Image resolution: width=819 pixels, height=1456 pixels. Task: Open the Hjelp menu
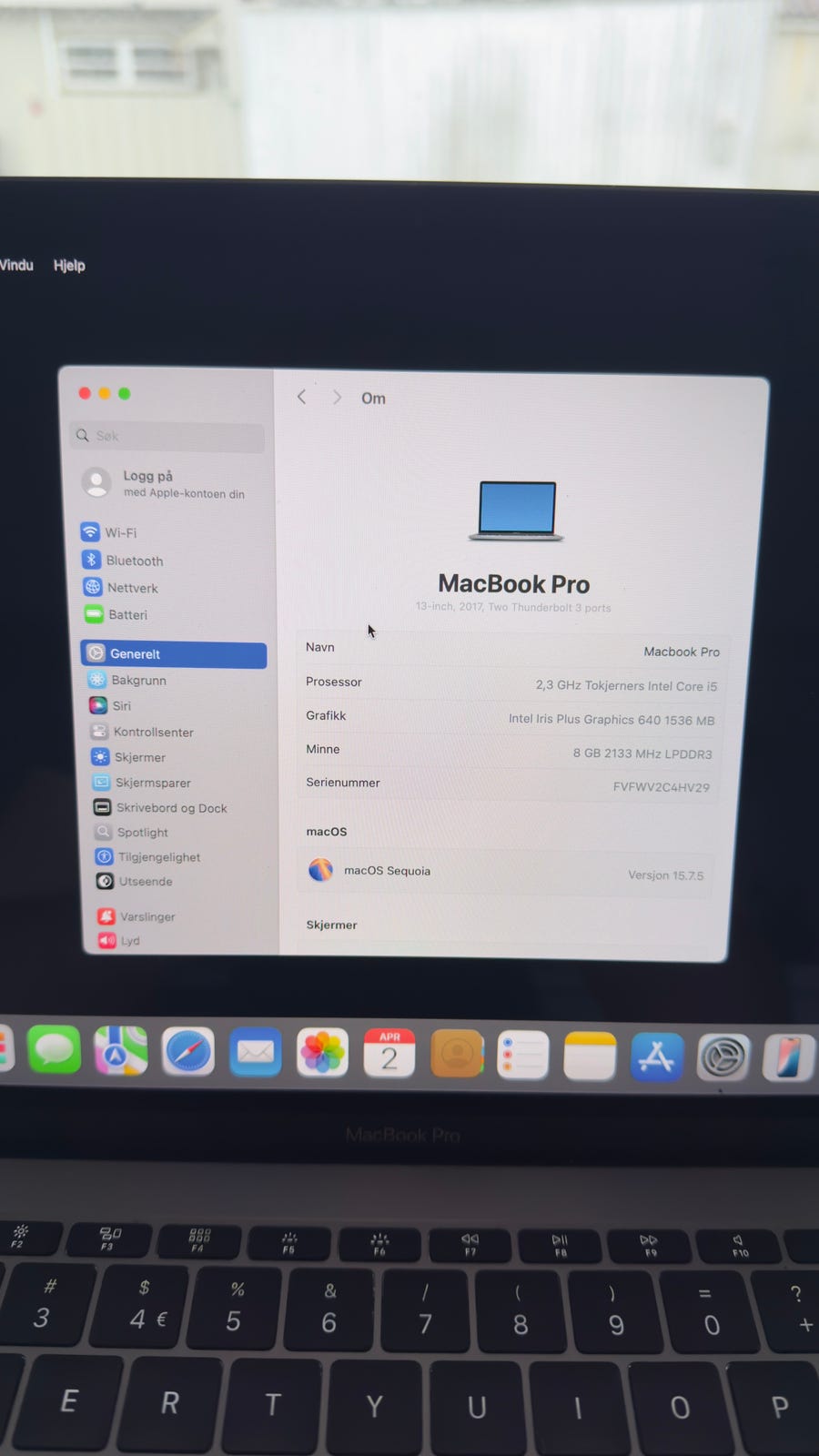(69, 266)
